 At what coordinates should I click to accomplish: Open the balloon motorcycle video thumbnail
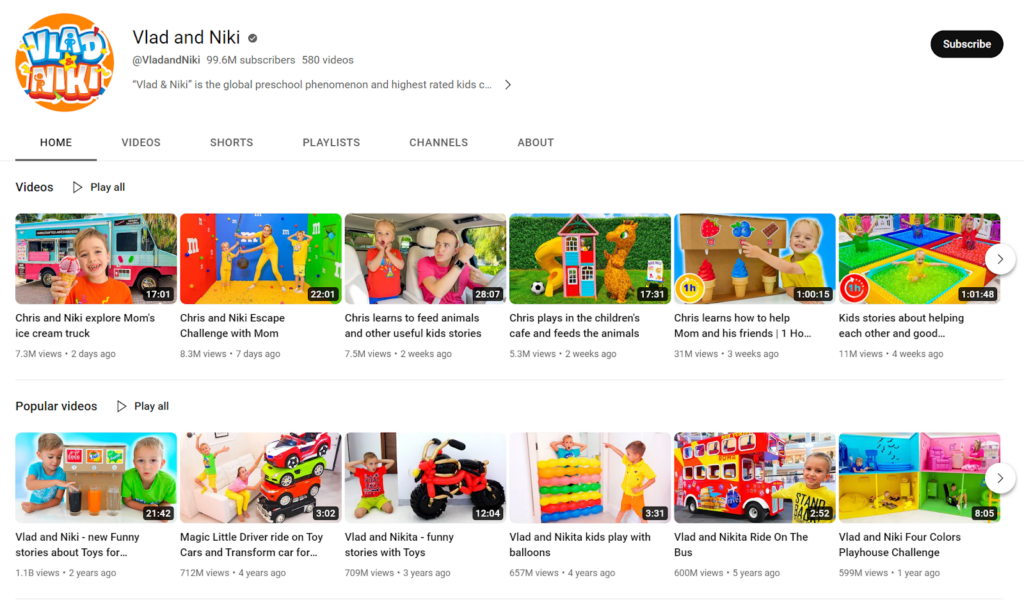coord(425,478)
